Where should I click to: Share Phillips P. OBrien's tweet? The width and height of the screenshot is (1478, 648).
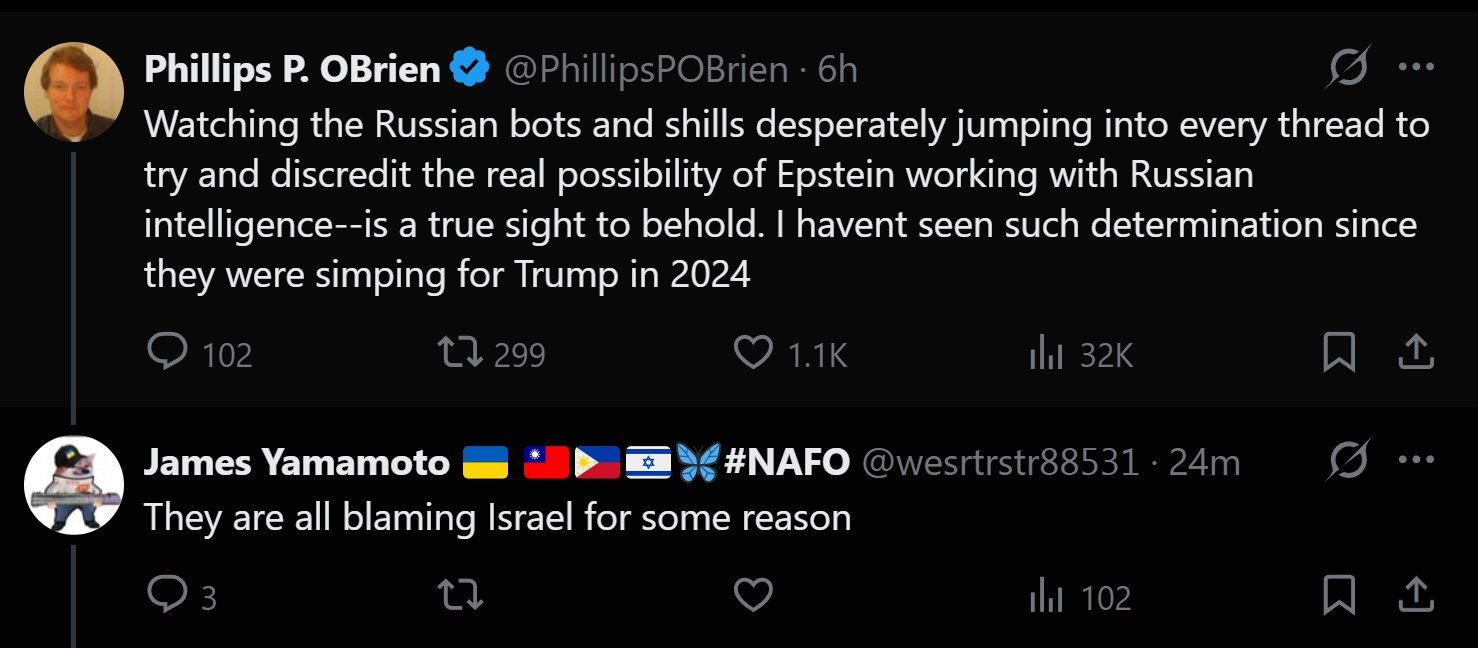click(x=1416, y=353)
